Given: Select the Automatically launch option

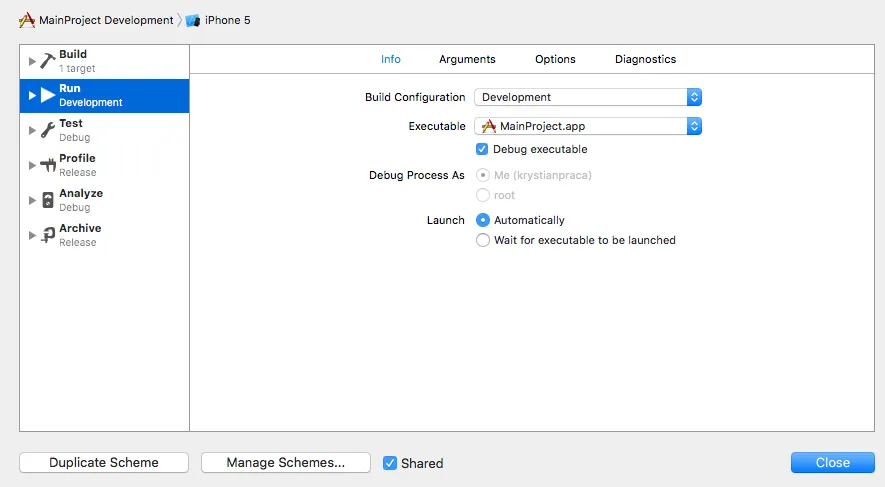Looking at the screenshot, I should click(484, 220).
